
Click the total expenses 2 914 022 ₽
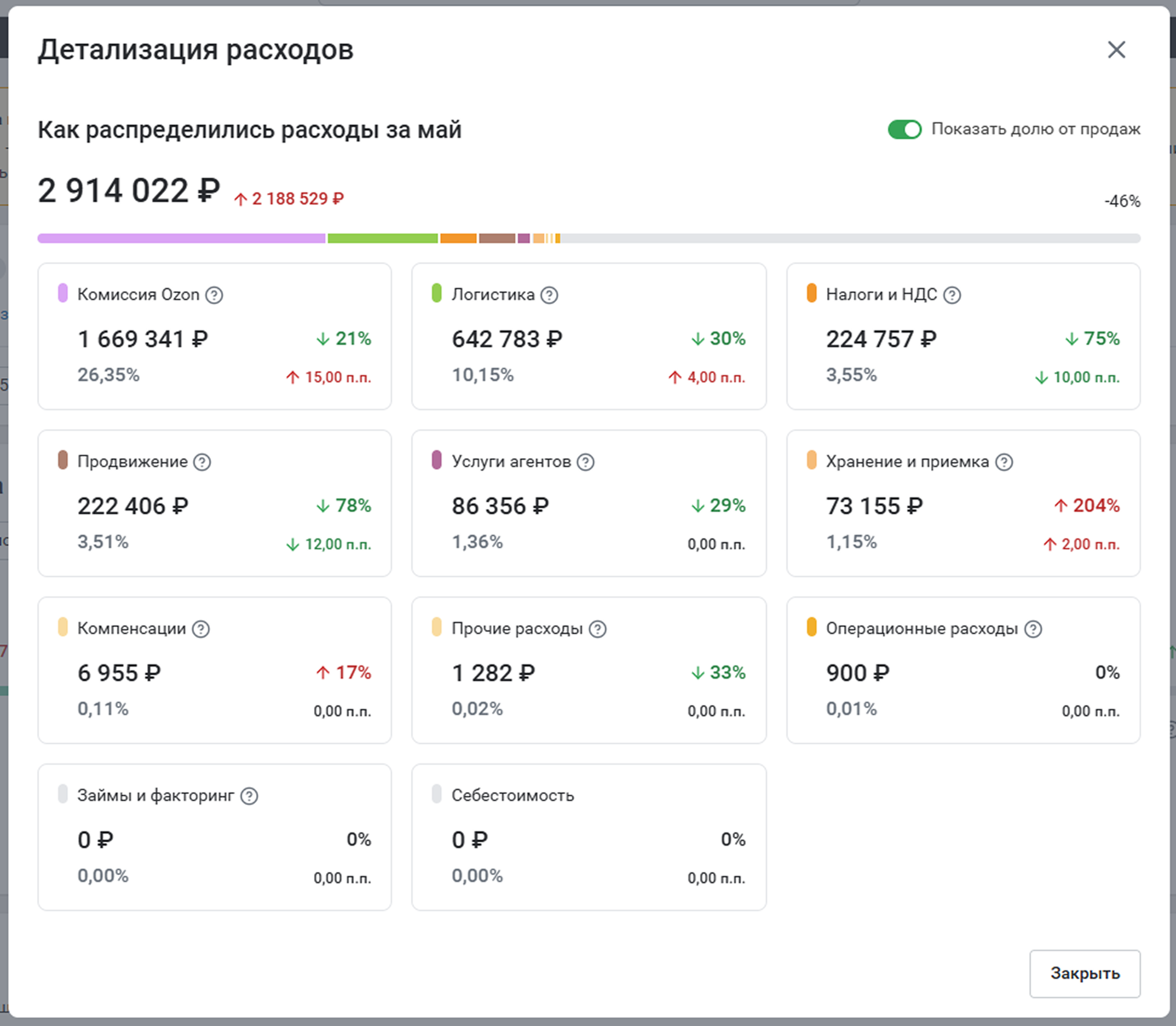pos(129,191)
